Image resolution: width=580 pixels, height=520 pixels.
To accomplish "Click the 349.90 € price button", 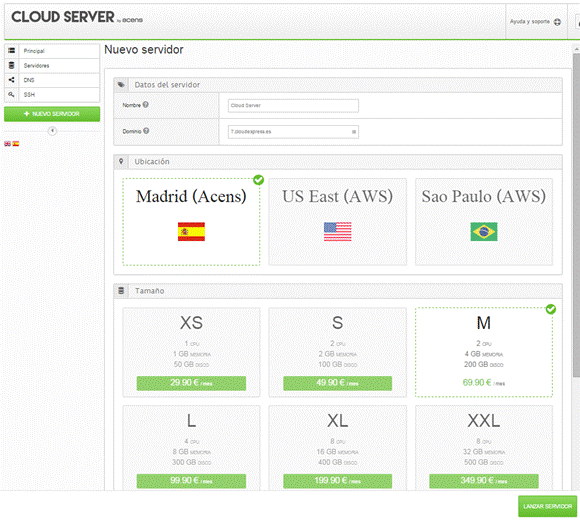I will coord(484,481).
